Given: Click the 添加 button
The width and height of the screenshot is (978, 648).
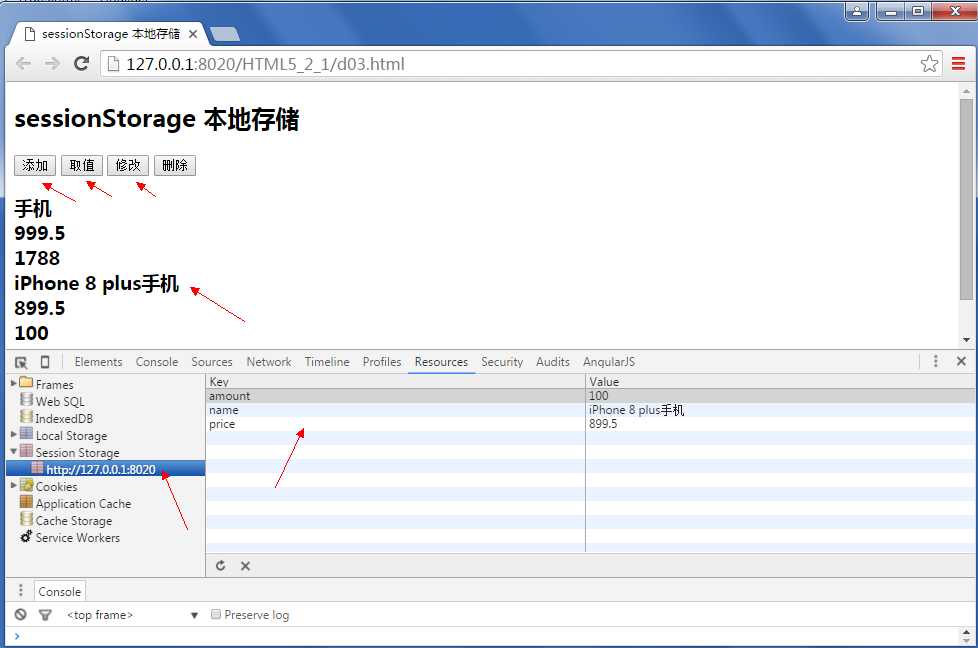Looking at the screenshot, I should [35, 165].
